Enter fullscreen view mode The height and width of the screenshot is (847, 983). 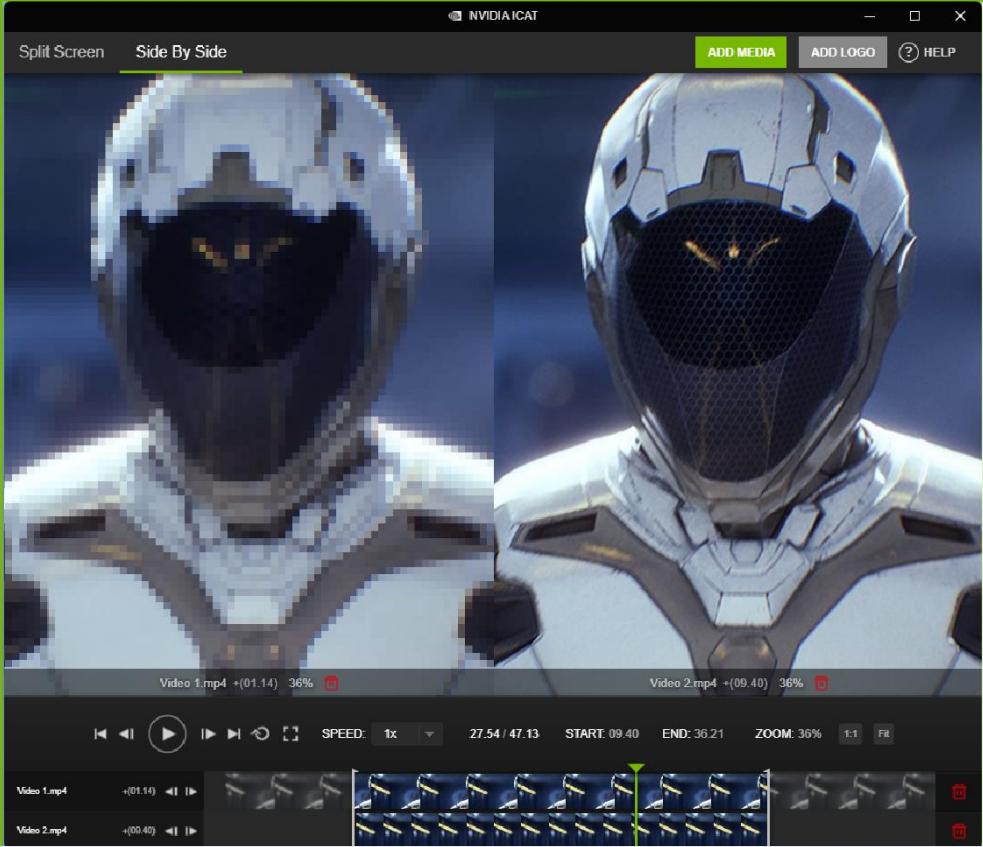(x=291, y=734)
